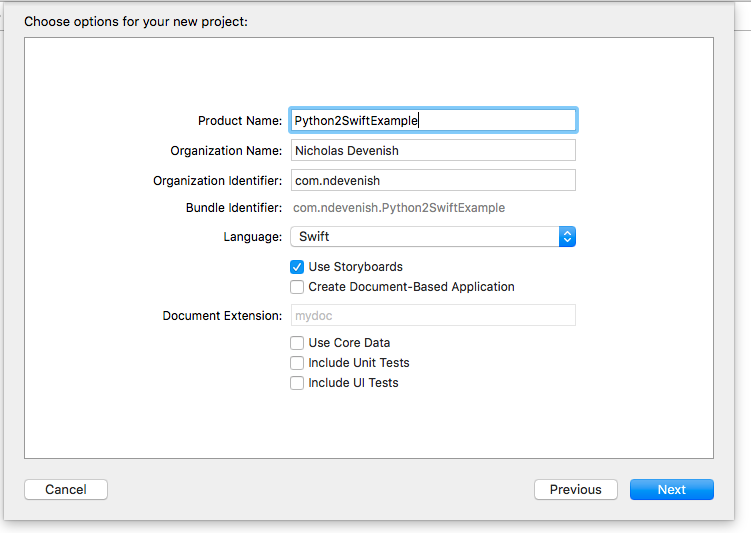This screenshot has height=533, width=751.
Task: Click the Organization Identifier field
Action: 433,181
